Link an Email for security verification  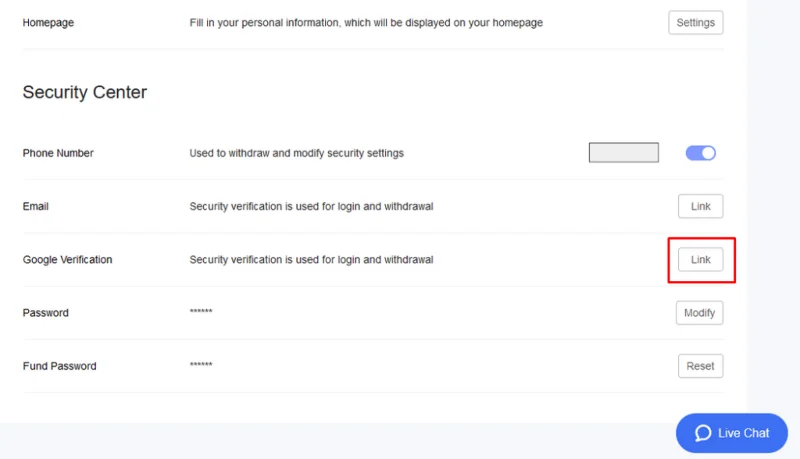(701, 206)
